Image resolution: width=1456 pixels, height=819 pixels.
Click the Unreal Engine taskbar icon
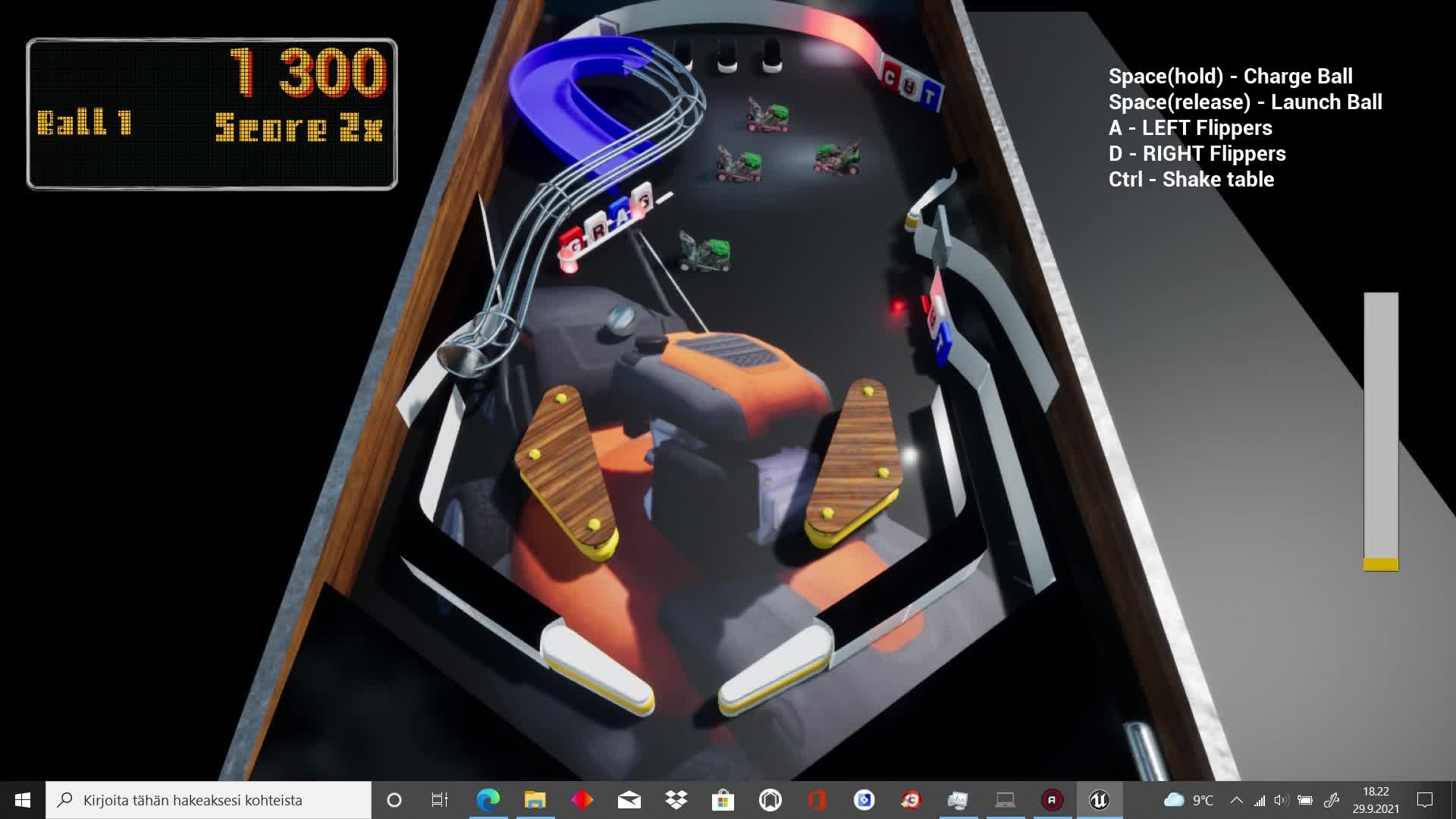(x=1099, y=800)
